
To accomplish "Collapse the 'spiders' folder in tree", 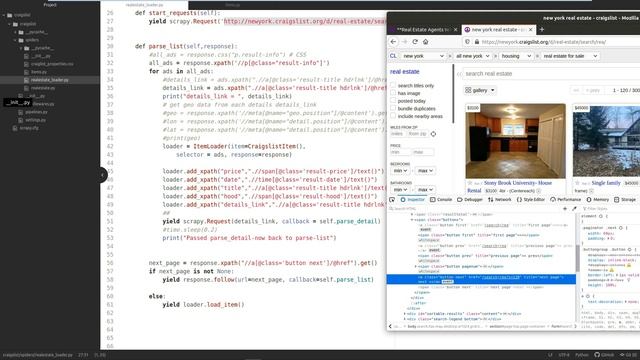I will click(x=16, y=40).
